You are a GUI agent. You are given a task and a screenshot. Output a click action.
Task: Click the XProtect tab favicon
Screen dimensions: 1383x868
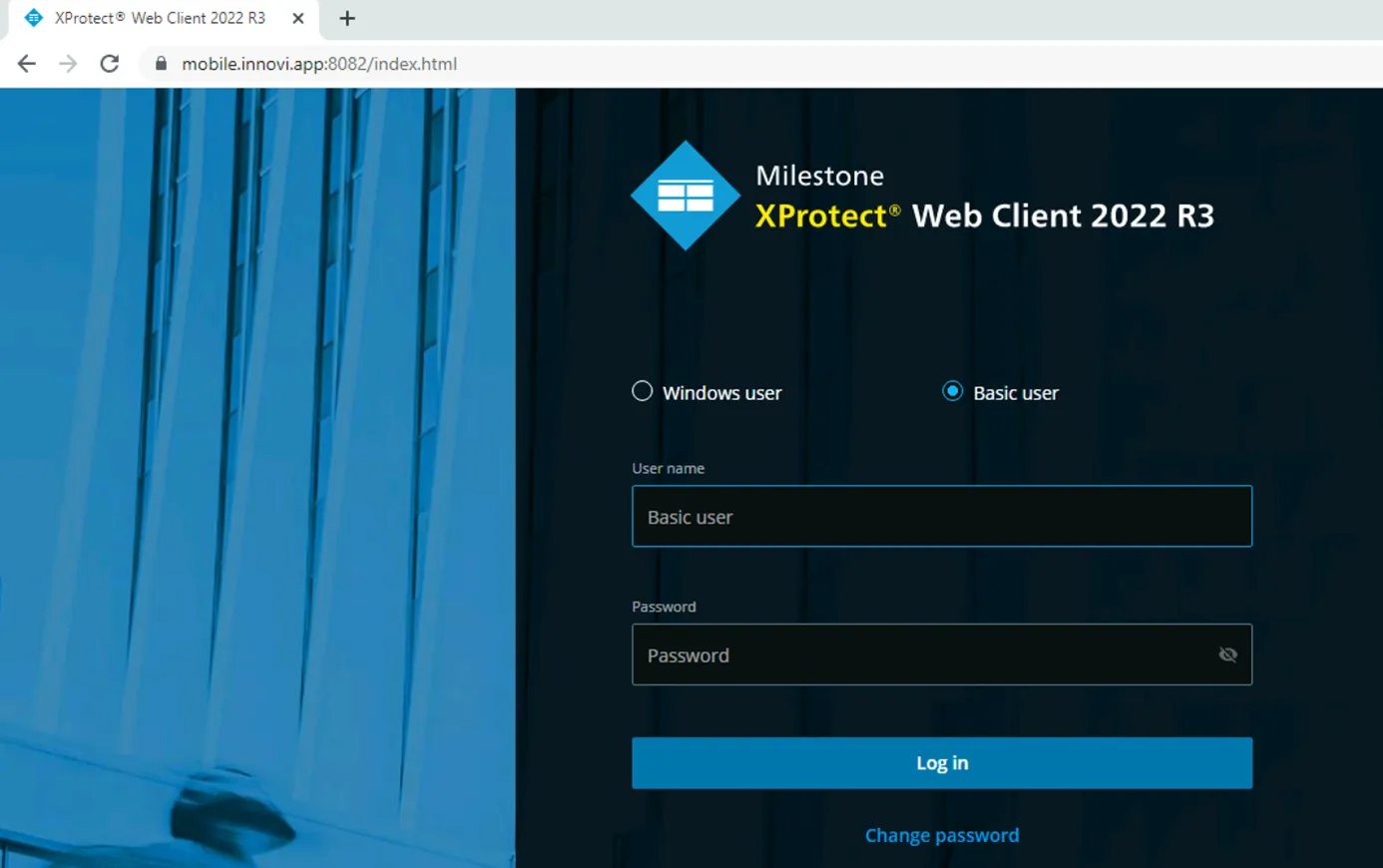coord(33,18)
